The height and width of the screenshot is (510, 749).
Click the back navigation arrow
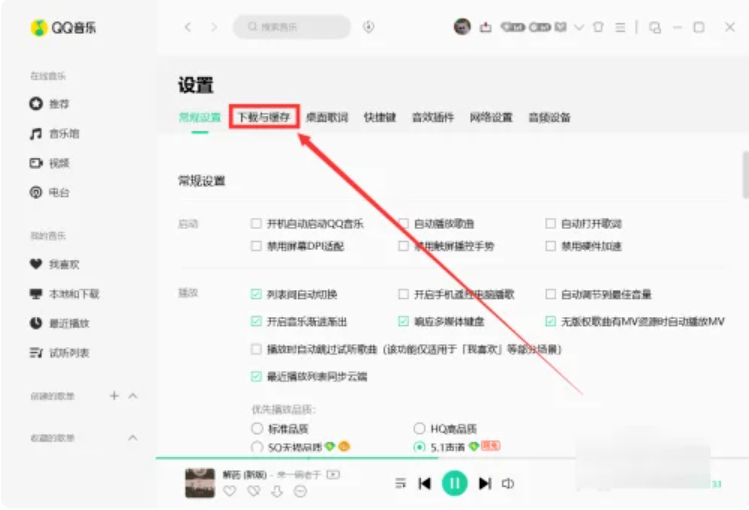click(x=187, y=27)
